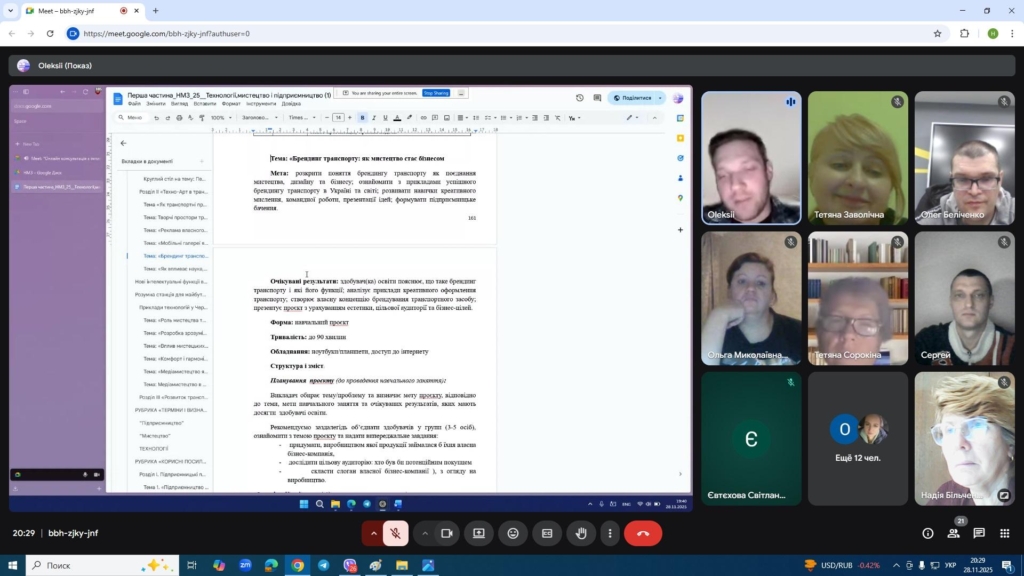Raise your hand in the meeting
Screen dimensions: 1024x576
(x=581, y=534)
